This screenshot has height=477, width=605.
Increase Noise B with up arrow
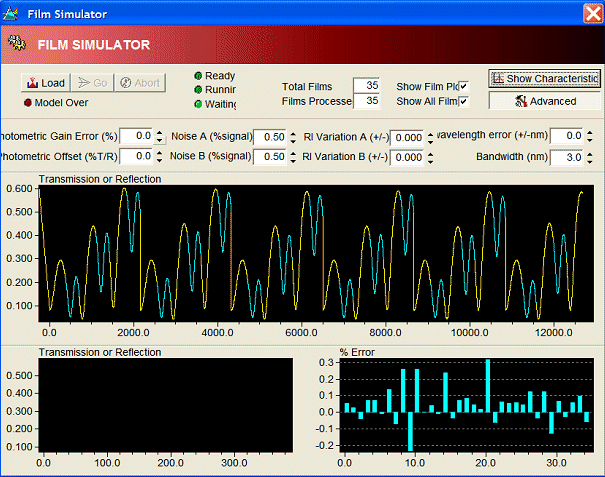(293, 154)
